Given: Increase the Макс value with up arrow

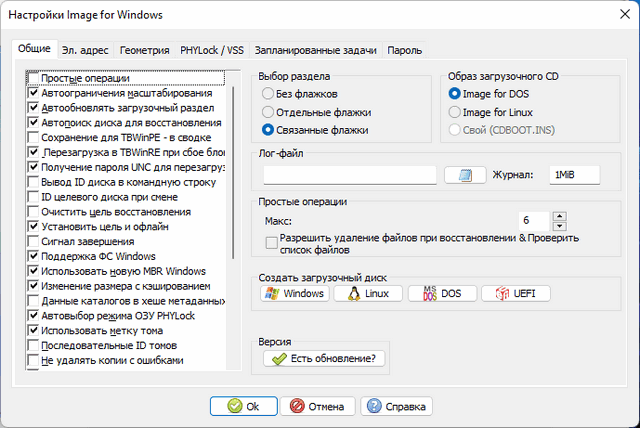Looking at the screenshot, I should tap(559, 215).
